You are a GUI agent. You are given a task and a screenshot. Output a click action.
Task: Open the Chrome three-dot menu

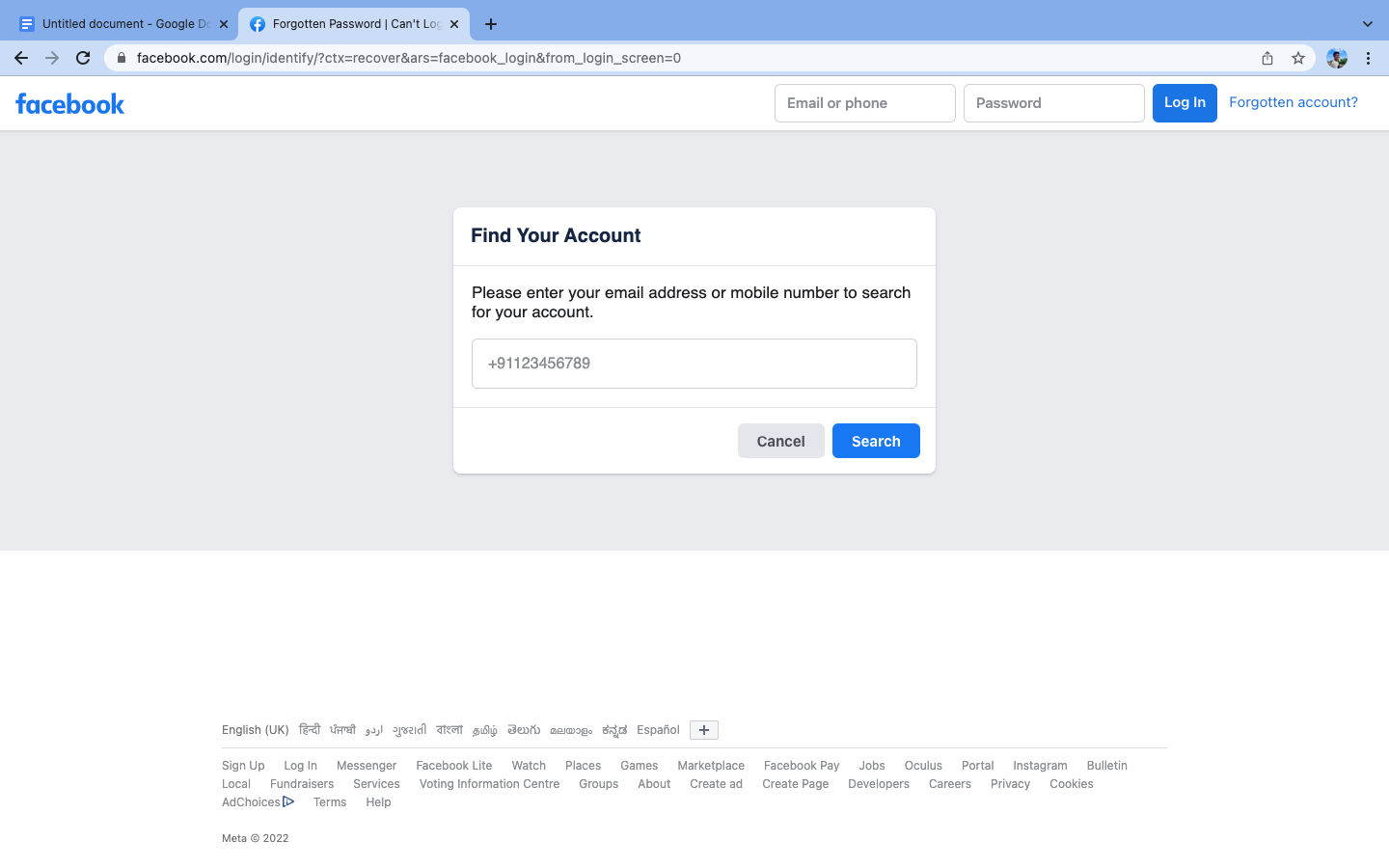click(x=1368, y=58)
